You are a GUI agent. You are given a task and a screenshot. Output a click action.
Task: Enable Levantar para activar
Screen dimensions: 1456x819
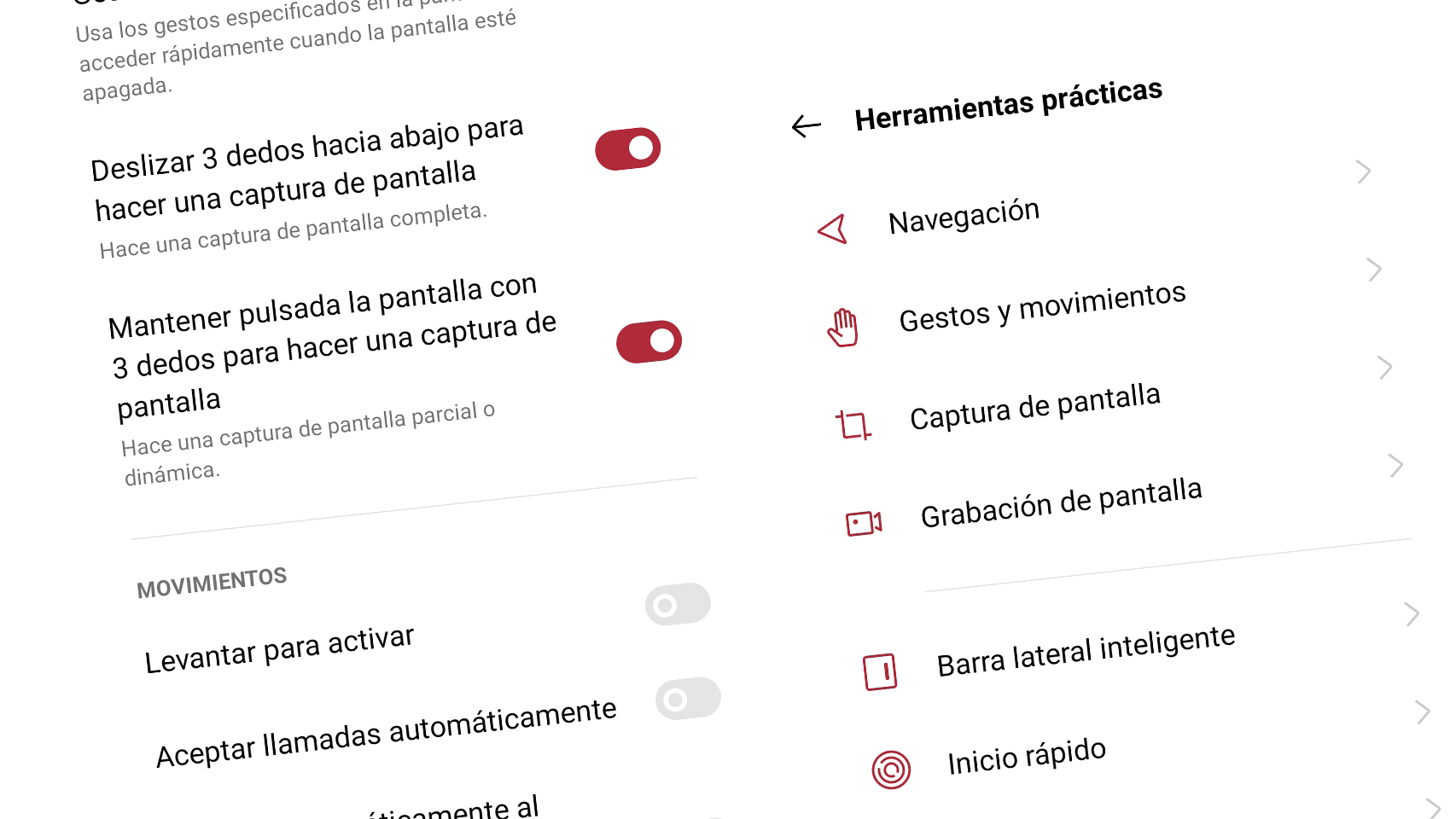(x=677, y=603)
